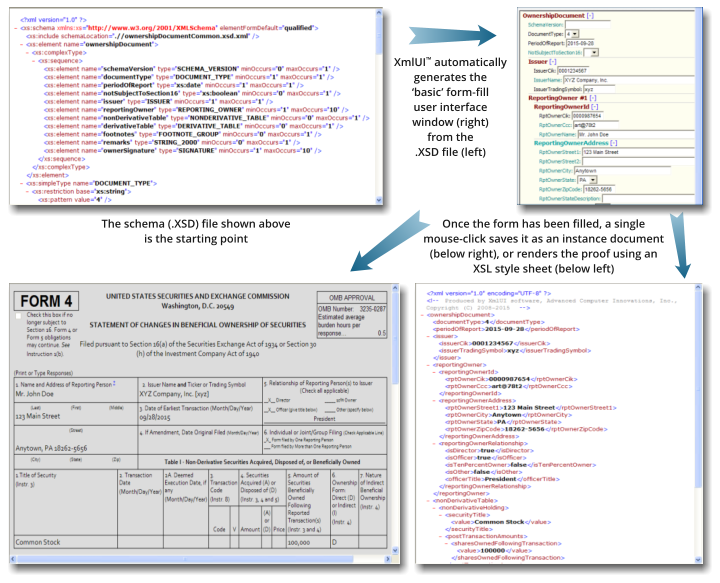Collapse reportingOwnerRelationship node in instance XML
The width and height of the screenshot is (720, 583).
click(434, 443)
